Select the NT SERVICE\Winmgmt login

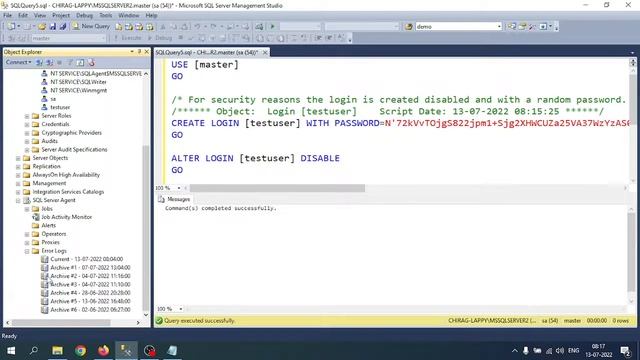click(x=79, y=90)
